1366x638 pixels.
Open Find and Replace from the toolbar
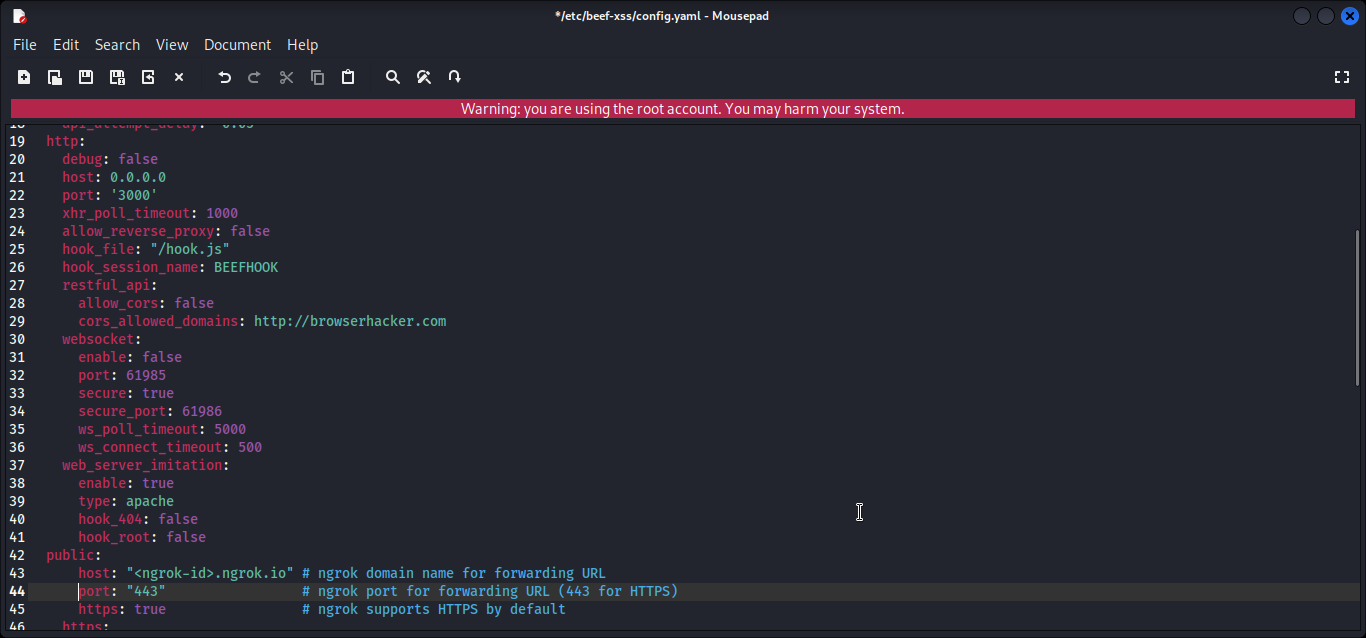pyautogui.click(x=424, y=77)
